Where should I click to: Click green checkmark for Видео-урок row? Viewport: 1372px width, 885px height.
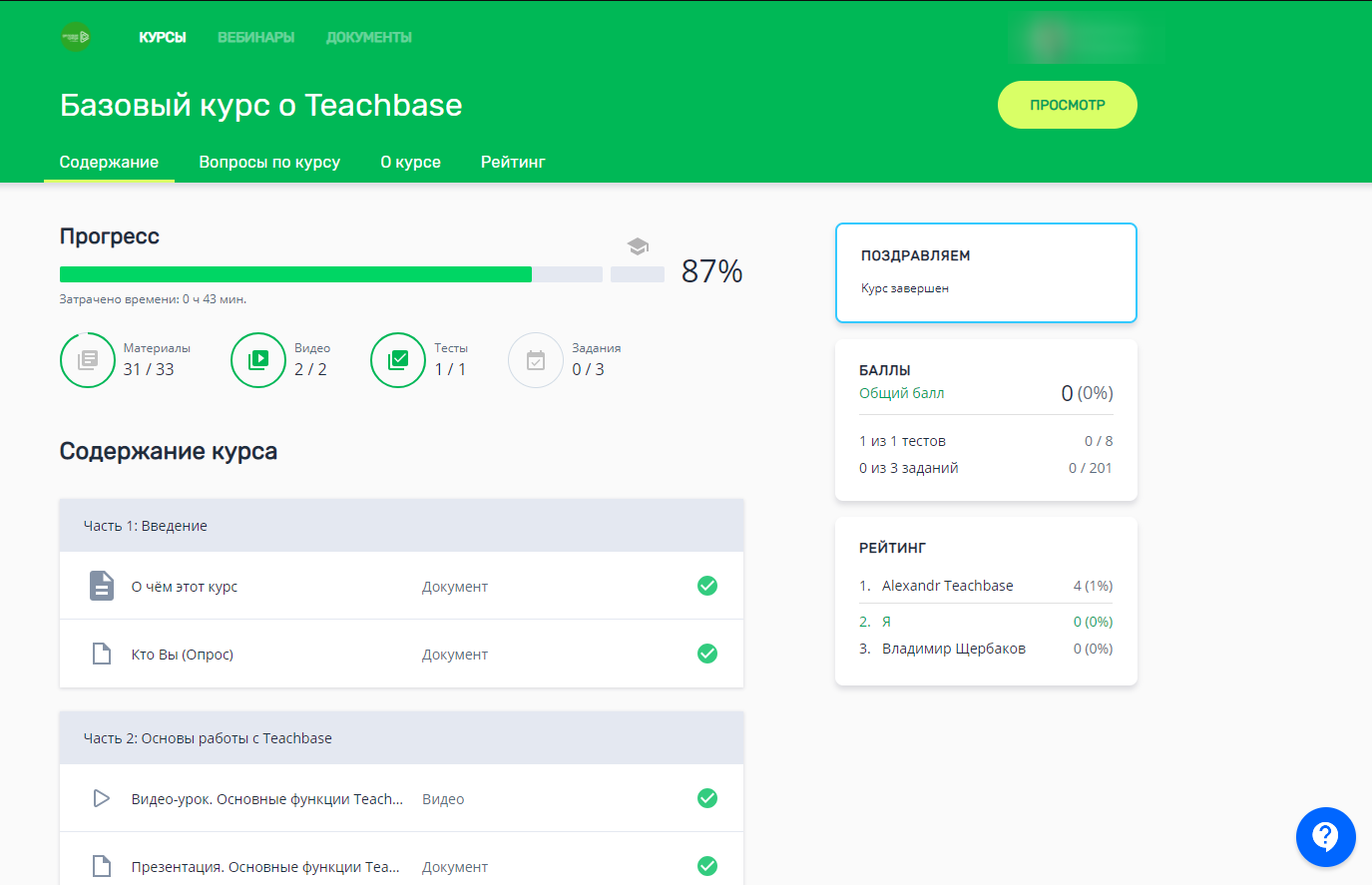[707, 798]
